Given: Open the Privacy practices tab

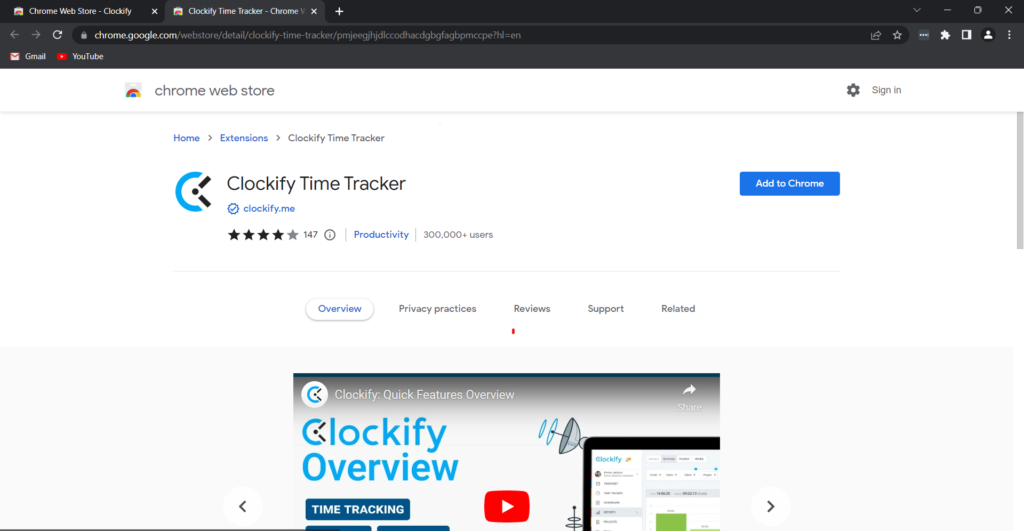Looking at the screenshot, I should pos(438,309).
